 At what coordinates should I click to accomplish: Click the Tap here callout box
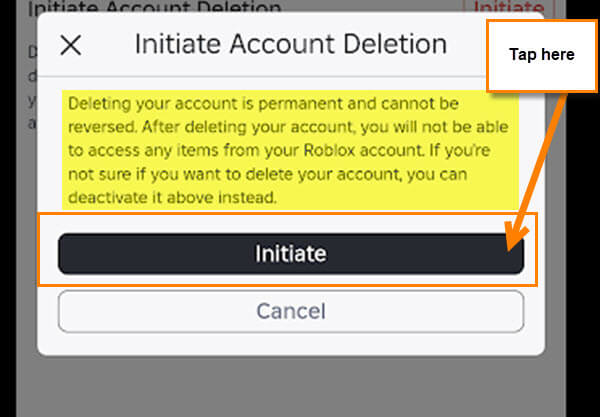pos(541,55)
